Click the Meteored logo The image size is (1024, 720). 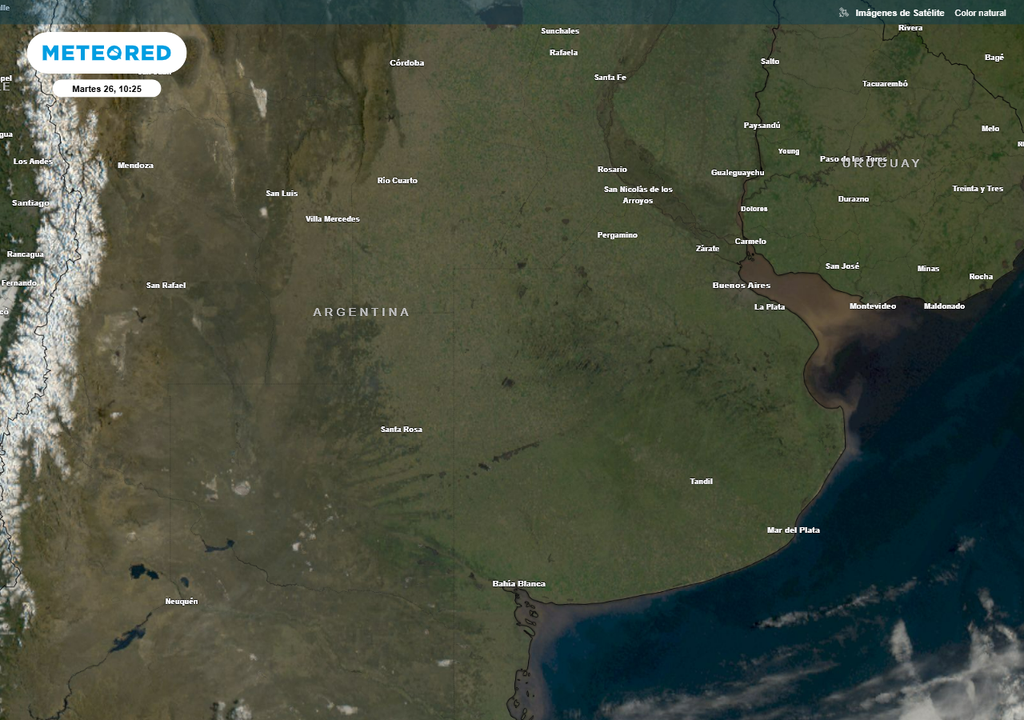point(104,52)
